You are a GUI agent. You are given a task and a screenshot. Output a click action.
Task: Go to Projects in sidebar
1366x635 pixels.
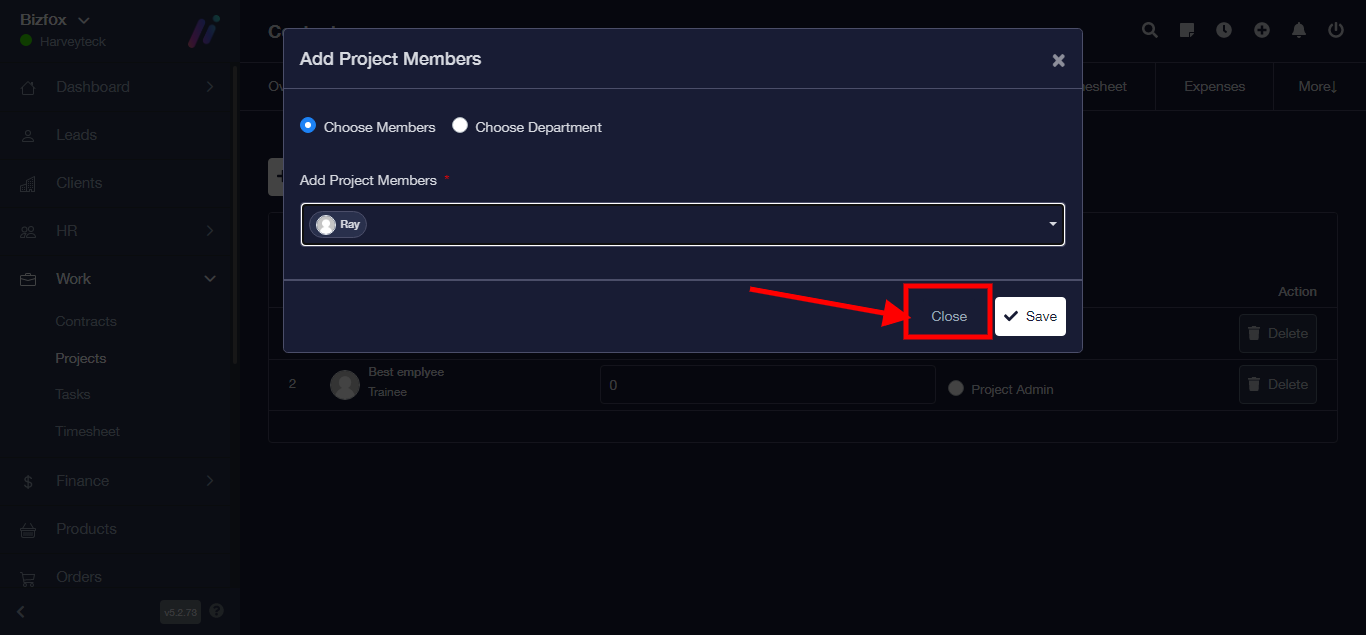(81, 358)
